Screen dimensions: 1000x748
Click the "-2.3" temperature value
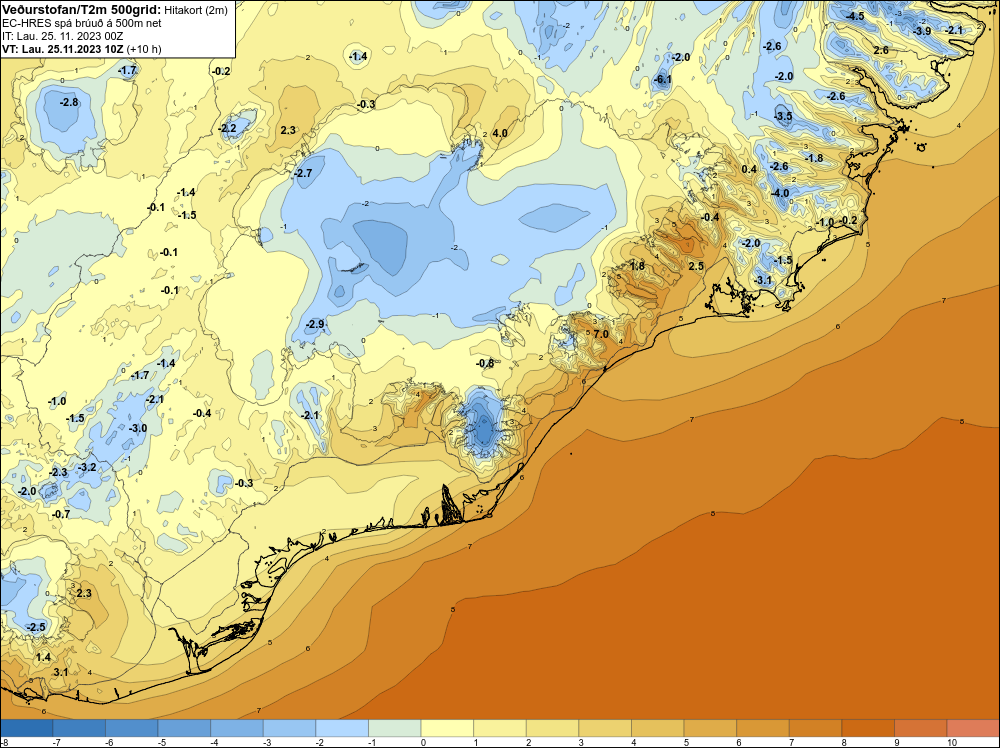pyautogui.click(x=58, y=473)
